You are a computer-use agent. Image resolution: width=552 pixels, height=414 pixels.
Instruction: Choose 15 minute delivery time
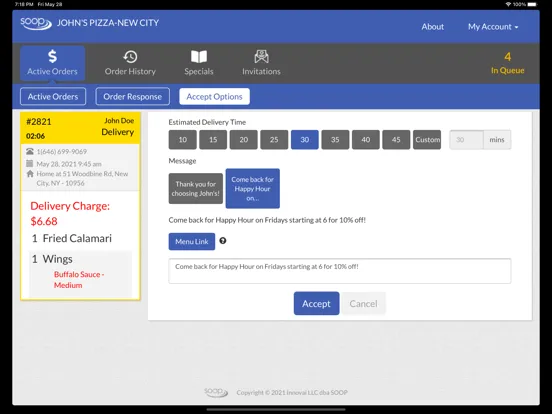[x=213, y=140]
